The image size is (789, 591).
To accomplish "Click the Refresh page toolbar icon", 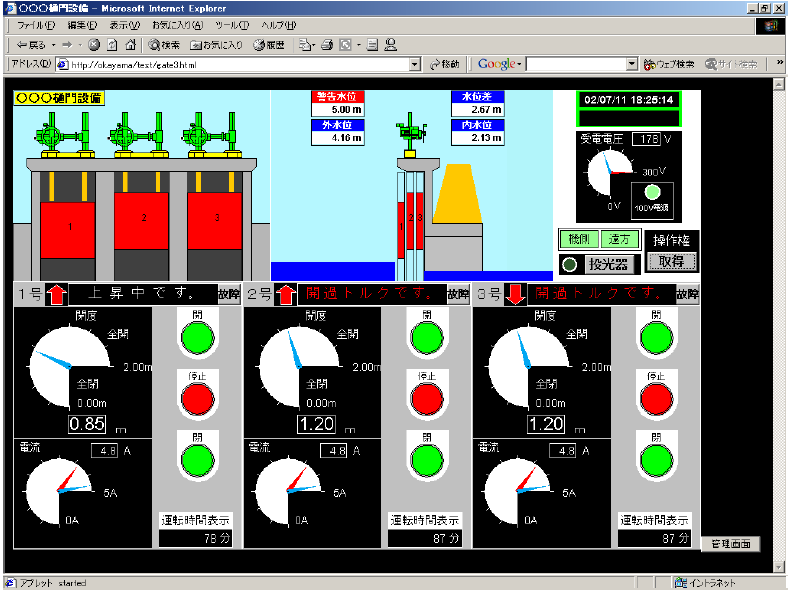I will [x=112, y=45].
